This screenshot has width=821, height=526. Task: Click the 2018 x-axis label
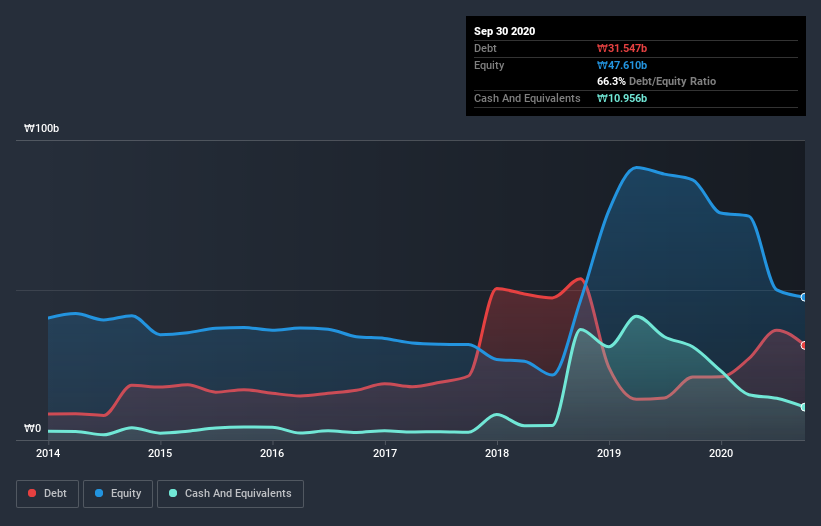pyautogui.click(x=497, y=453)
